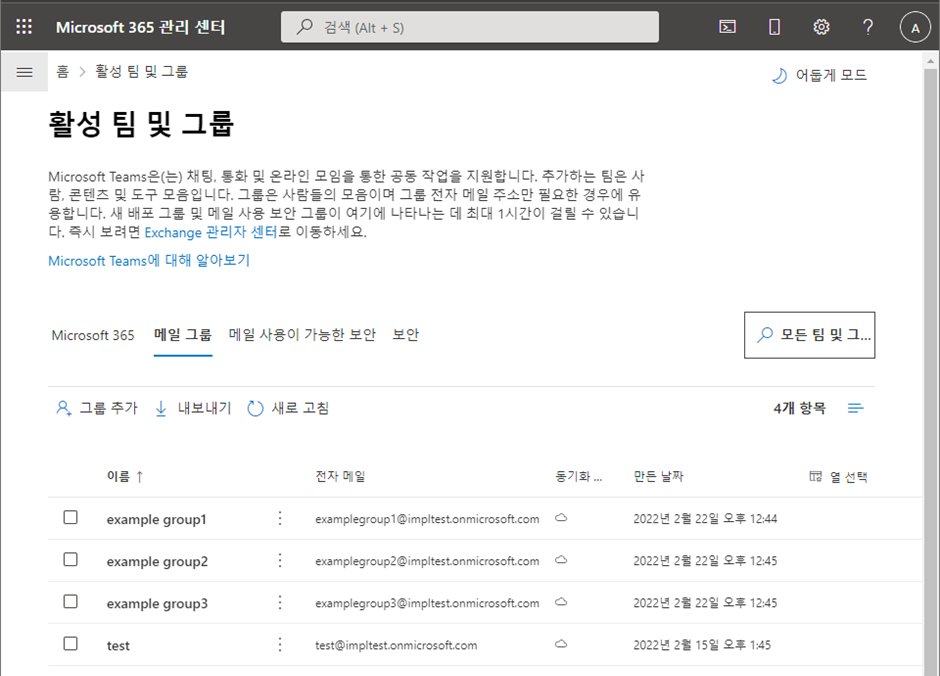This screenshot has height=676, width=940.
Task: Click 모든 팀 및 그룹 search field
Action: click(x=809, y=335)
